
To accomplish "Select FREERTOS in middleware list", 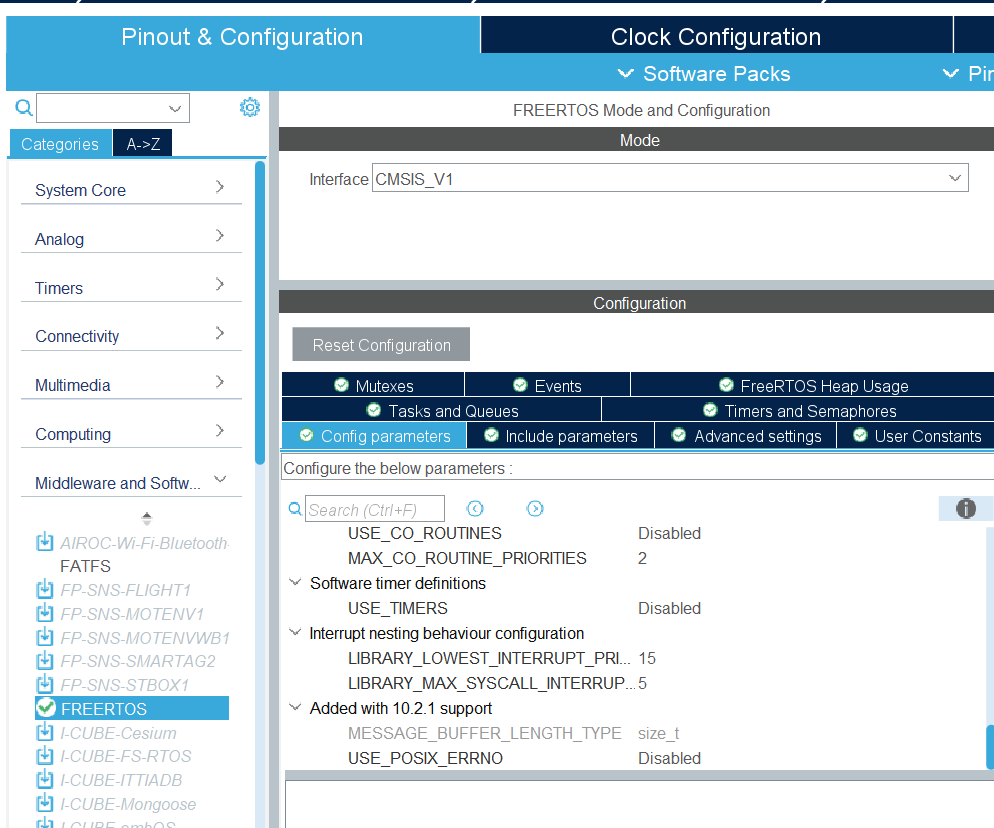I will coord(132,708).
